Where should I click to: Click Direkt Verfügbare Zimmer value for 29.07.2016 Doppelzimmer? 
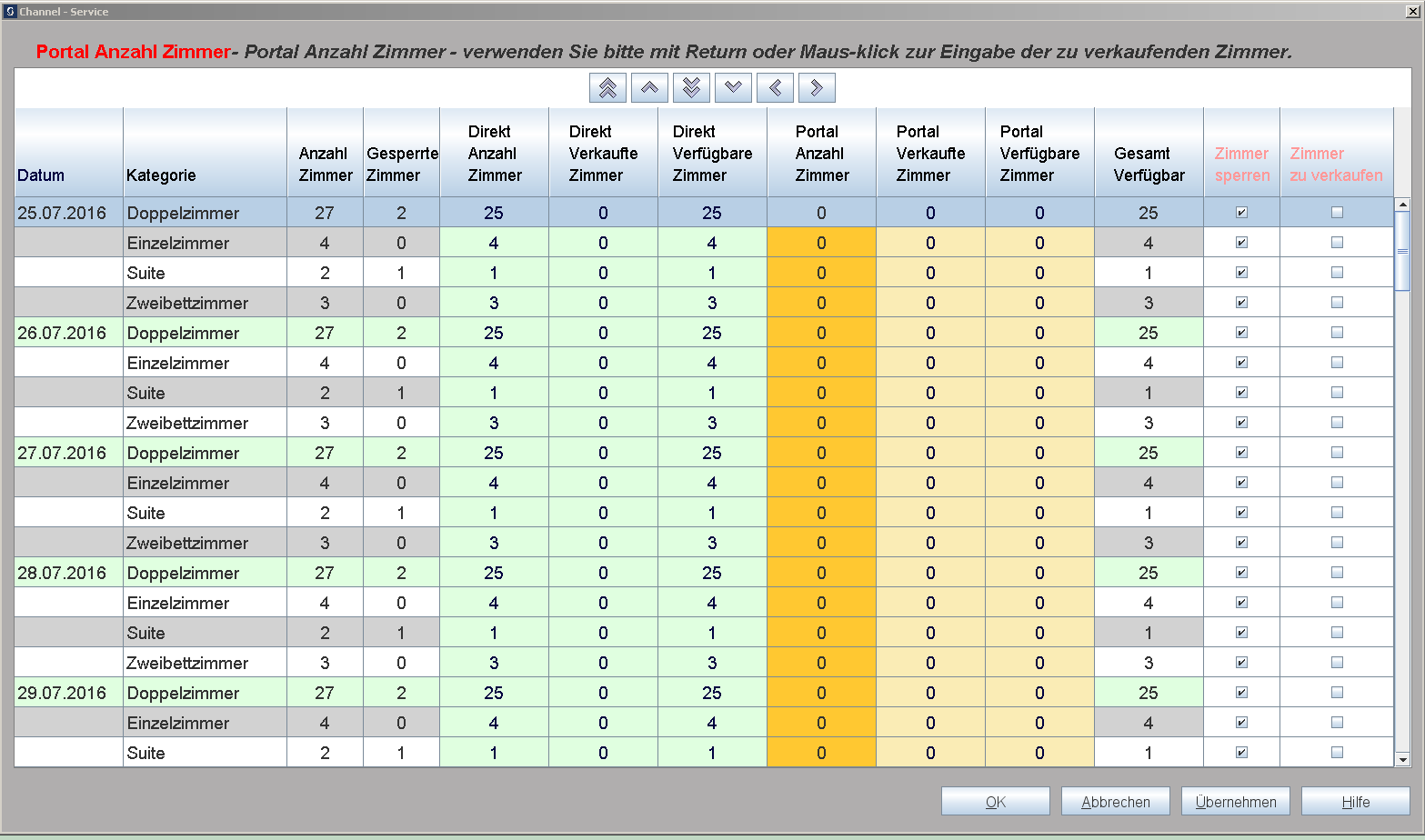click(x=712, y=693)
